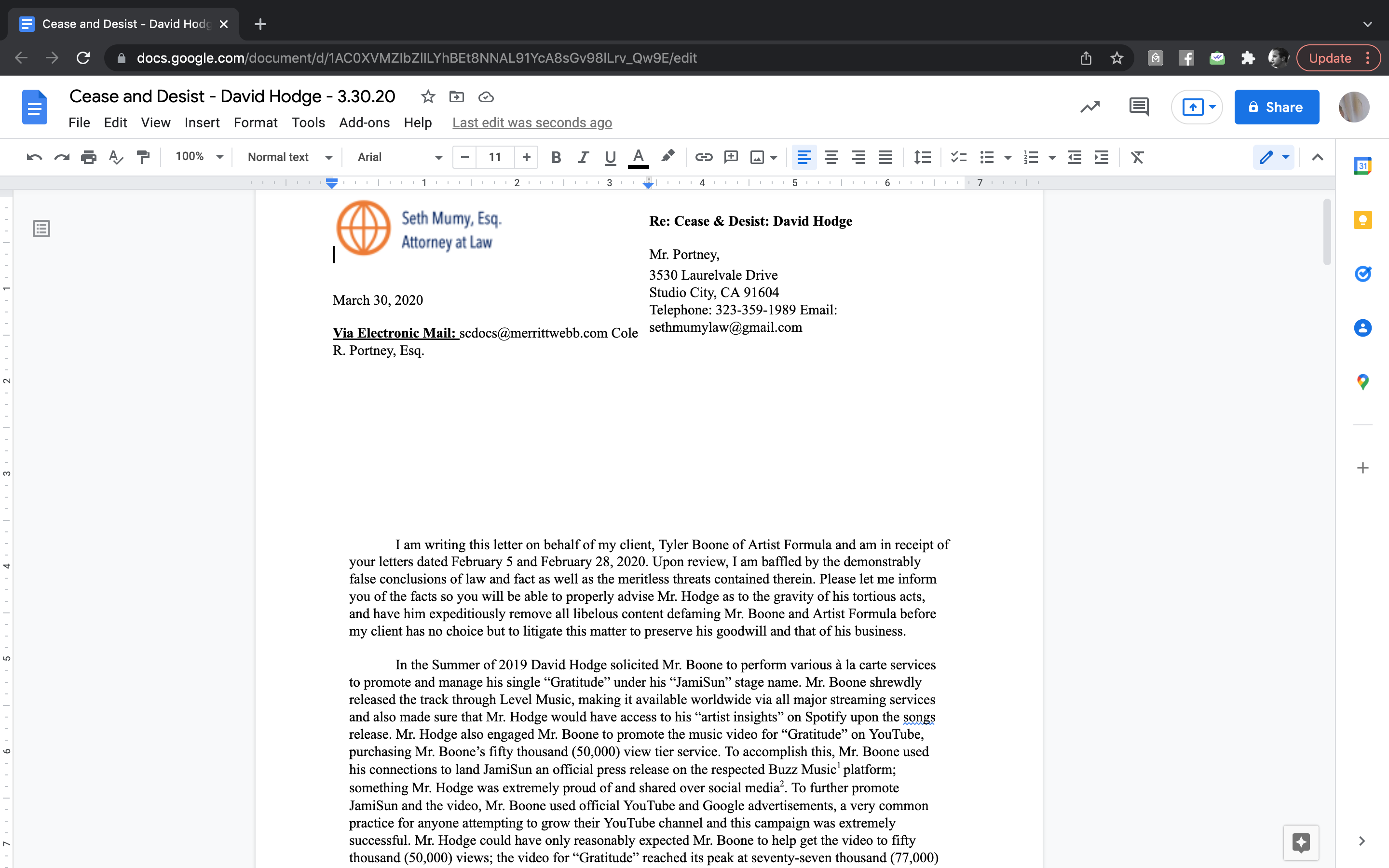Screen dimensions: 1389x868
Task: Add a comment using toolbar icon
Action: (731, 157)
